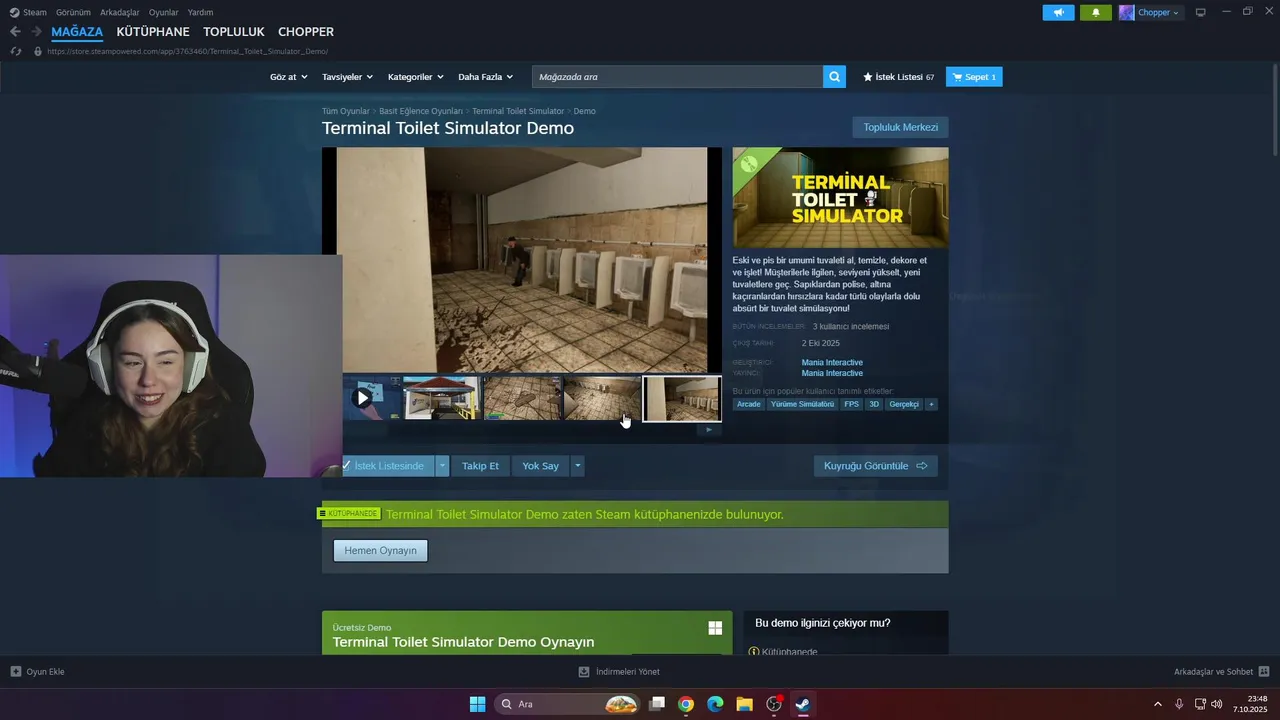Toggle the İstek Listesinde wishlist button
Image resolution: width=1280 pixels, height=720 pixels.
click(x=387, y=466)
